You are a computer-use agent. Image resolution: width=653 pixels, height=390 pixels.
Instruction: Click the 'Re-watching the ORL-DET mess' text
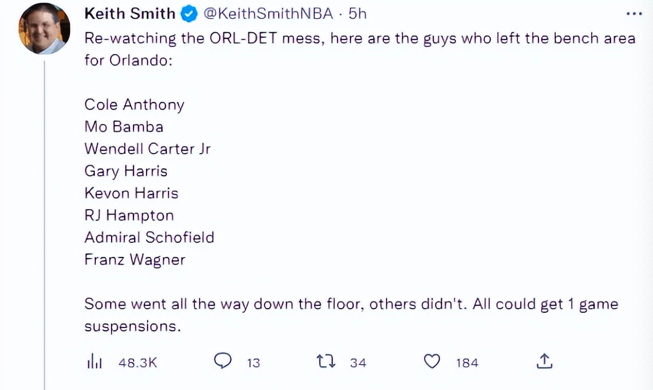click(203, 38)
